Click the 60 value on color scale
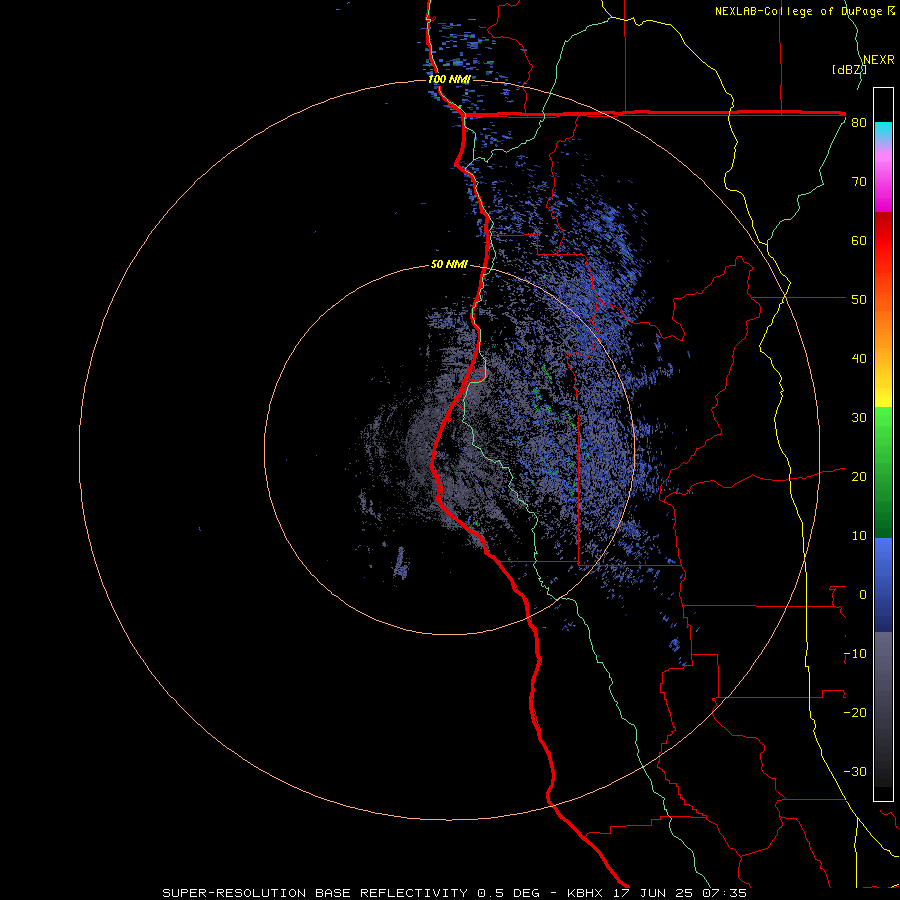Screen dimensions: 900x900 [x=859, y=240]
